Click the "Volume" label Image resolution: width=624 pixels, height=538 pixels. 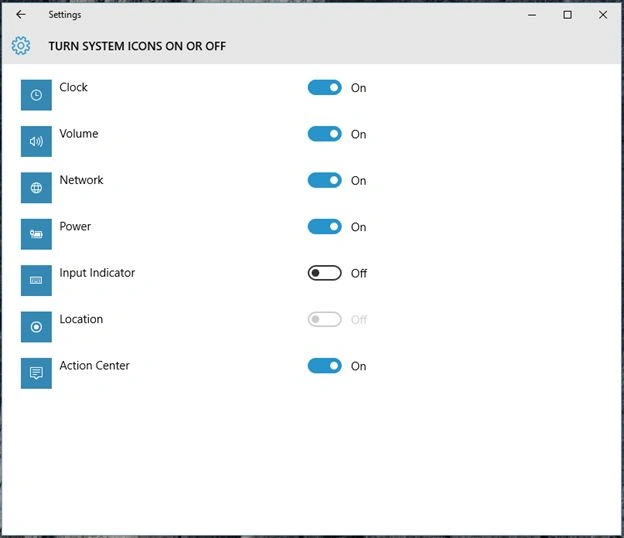coord(79,134)
